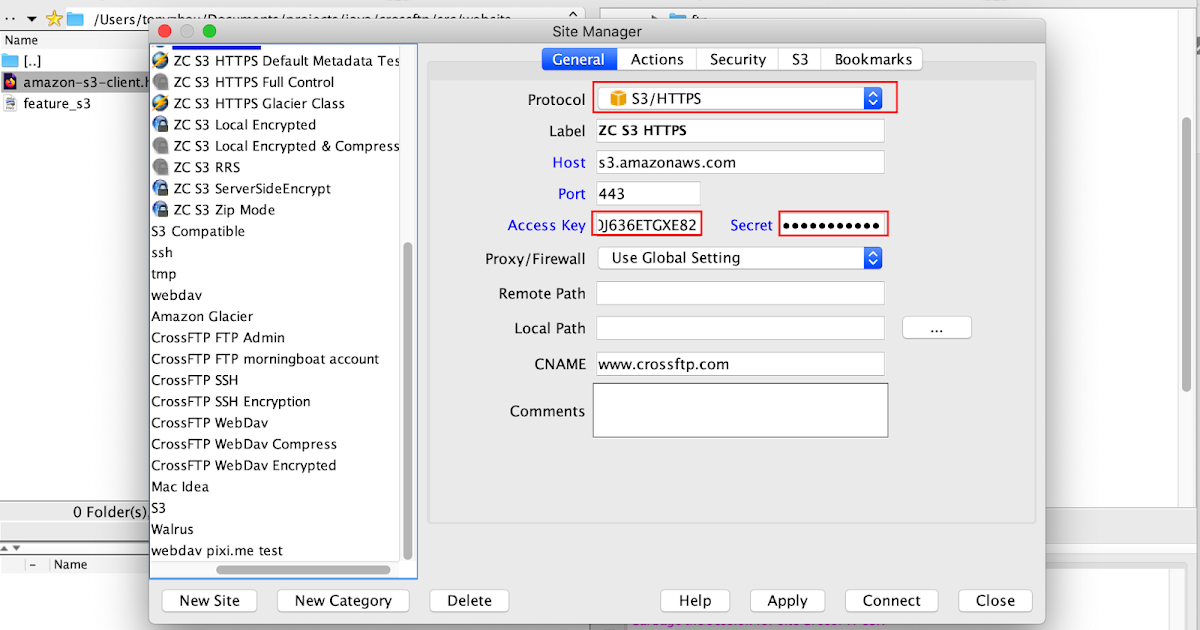The height and width of the screenshot is (630, 1200).
Task: Click the New Category button
Action: [x=343, y=601]
